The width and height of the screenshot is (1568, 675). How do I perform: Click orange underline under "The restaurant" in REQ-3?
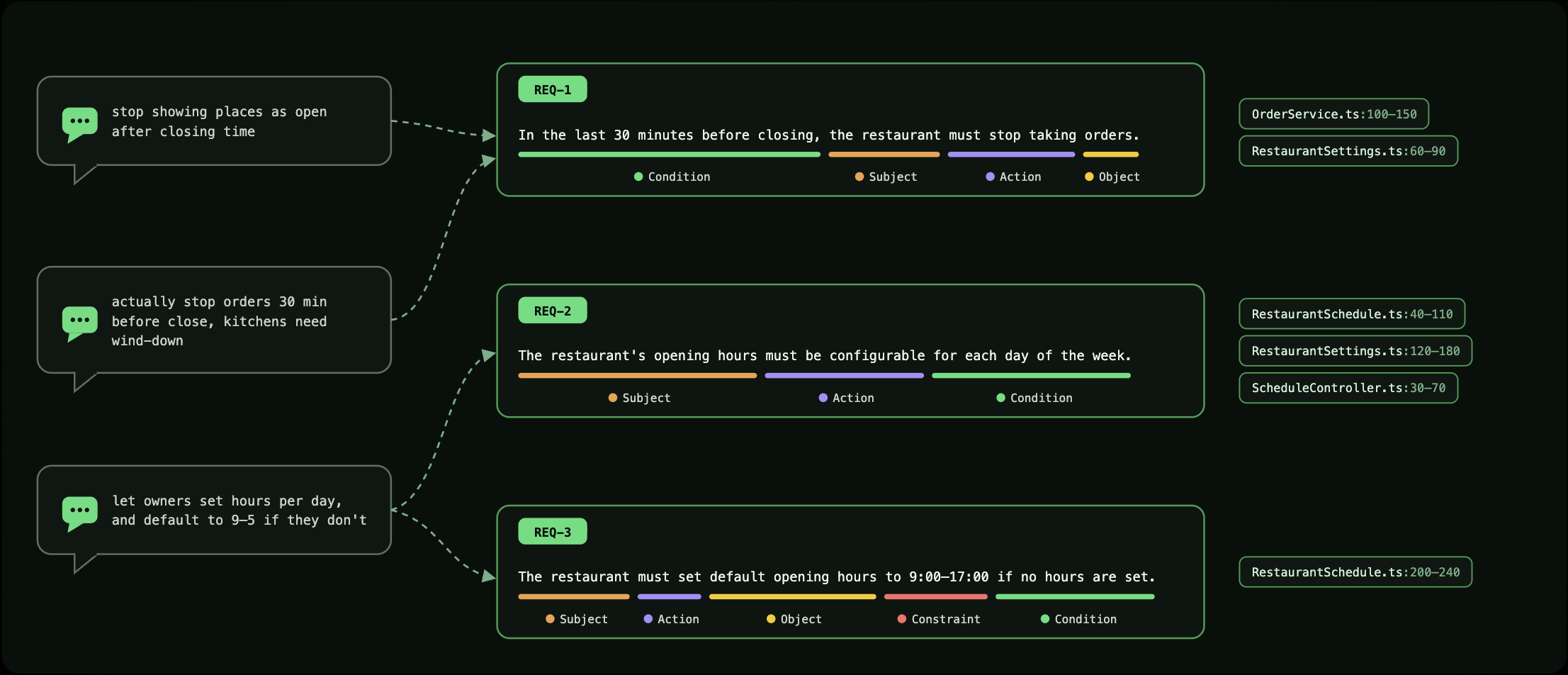573,597
